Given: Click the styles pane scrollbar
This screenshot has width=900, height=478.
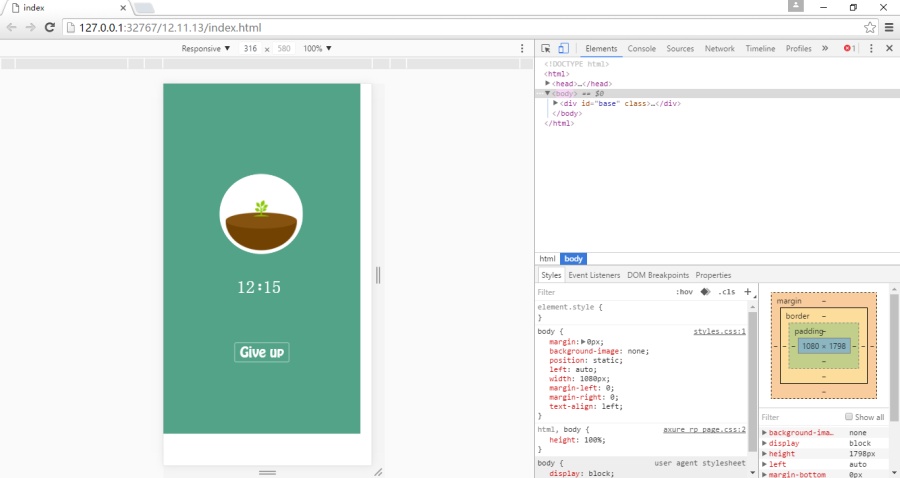Looking at the screenshot, I should [x=752, y=381].
